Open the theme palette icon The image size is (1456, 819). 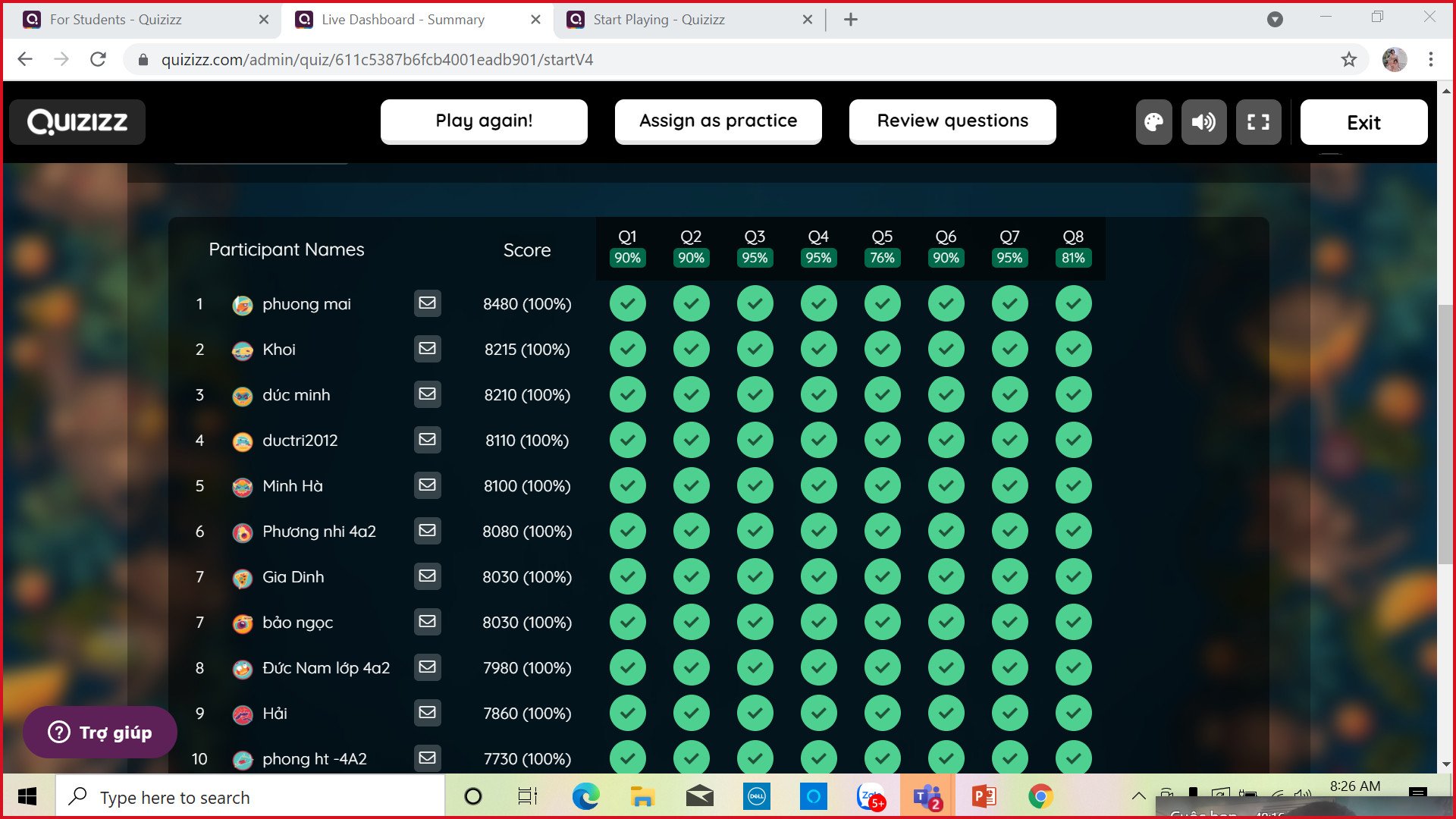[x=1153, y=122]
